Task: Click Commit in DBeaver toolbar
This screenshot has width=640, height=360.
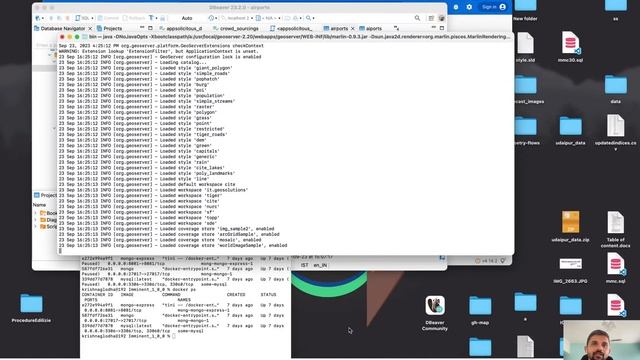Action: click(108, 18)
